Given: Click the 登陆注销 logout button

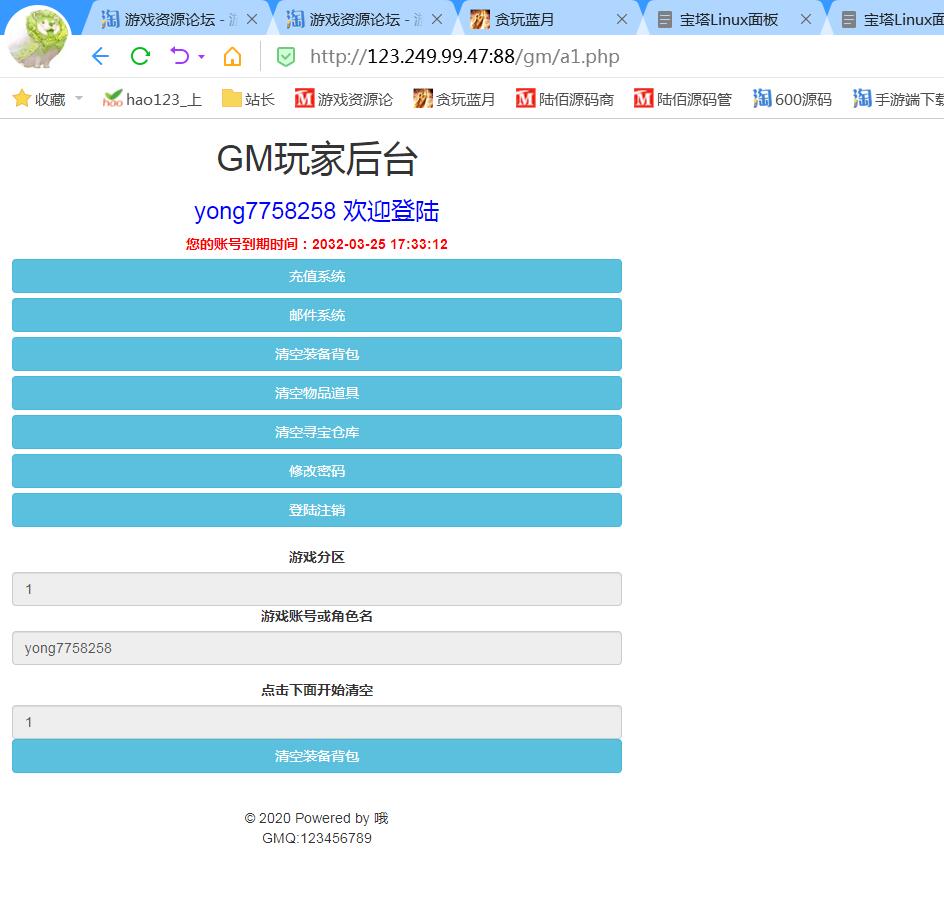Looking at the screenshot, I should [x=316, y=510].
